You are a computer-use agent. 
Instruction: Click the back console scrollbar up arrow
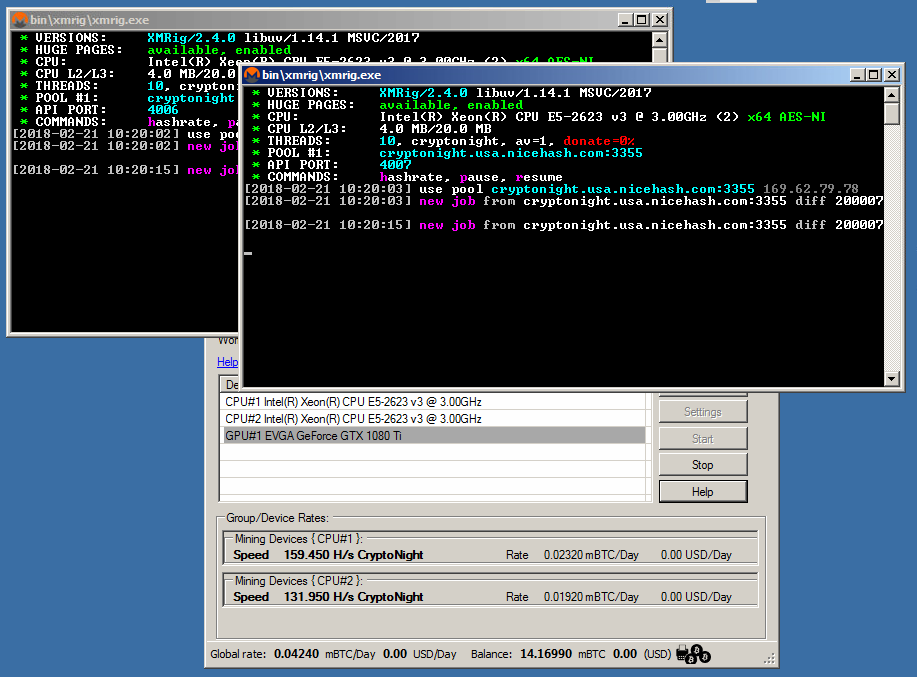[x=659, y=40]
